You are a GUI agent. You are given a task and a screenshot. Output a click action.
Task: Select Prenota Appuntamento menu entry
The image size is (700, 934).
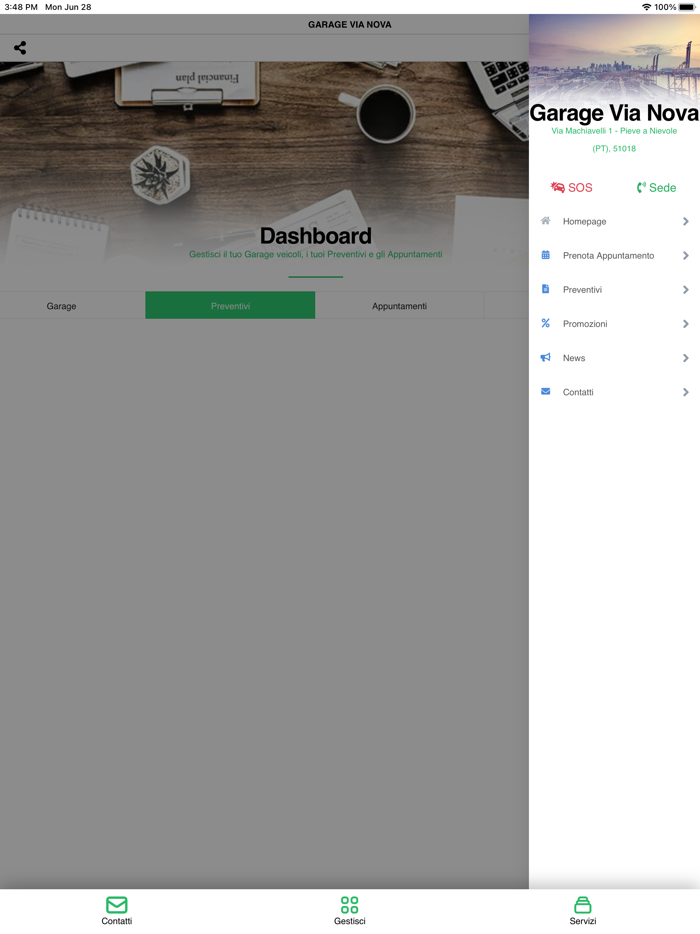pos(614,256)
